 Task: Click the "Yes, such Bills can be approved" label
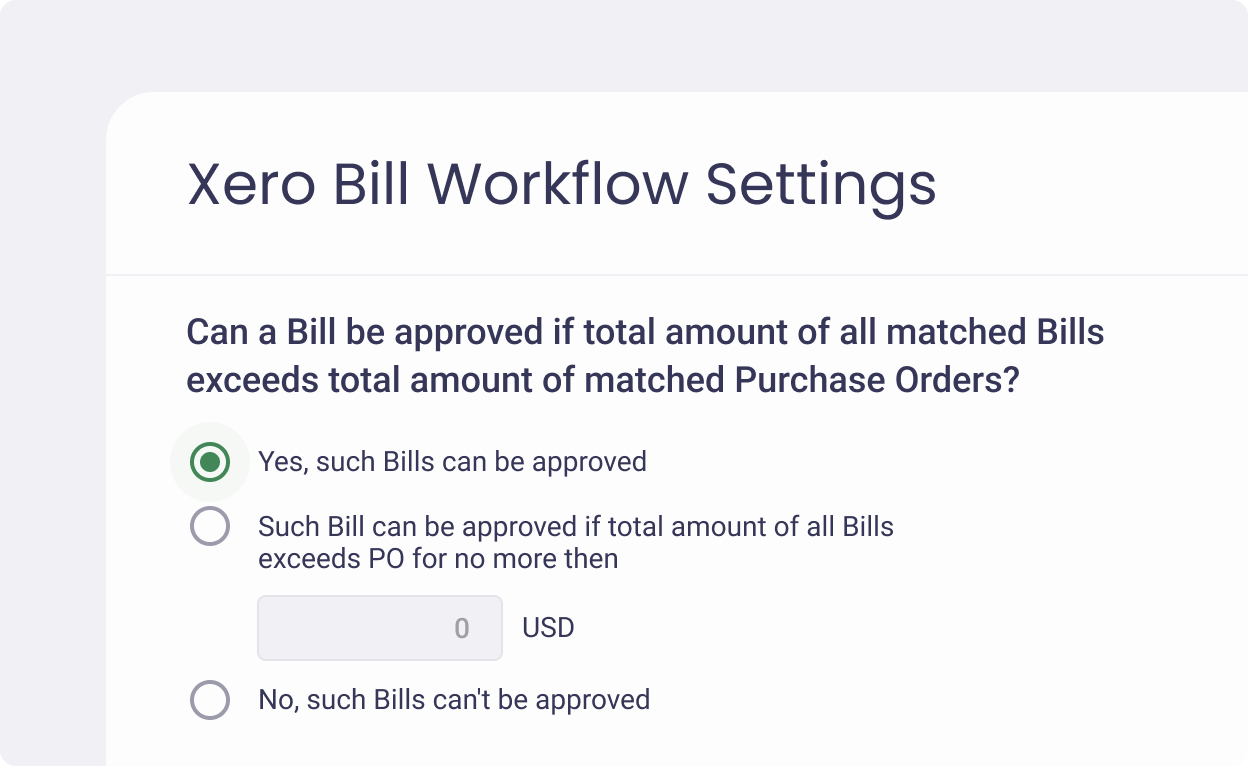point(452,462)
